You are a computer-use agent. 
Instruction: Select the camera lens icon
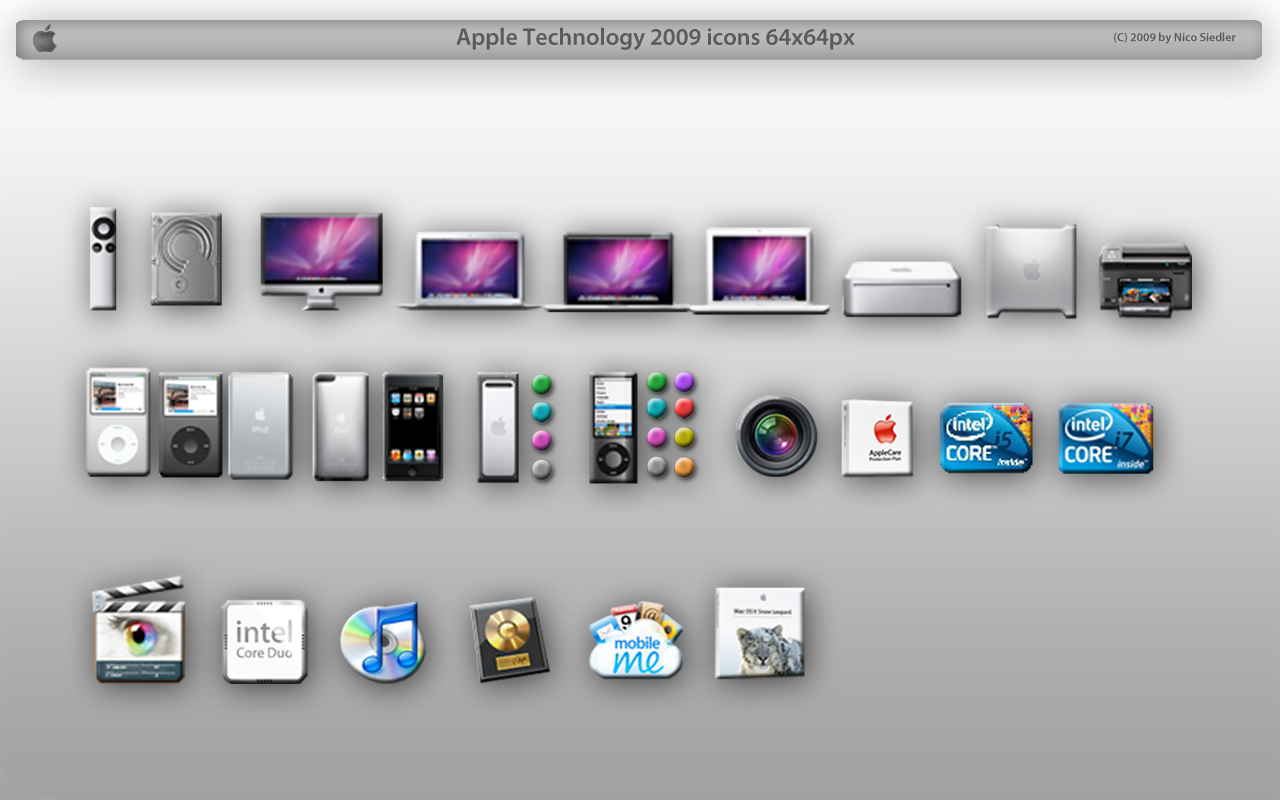coord(777,435)
